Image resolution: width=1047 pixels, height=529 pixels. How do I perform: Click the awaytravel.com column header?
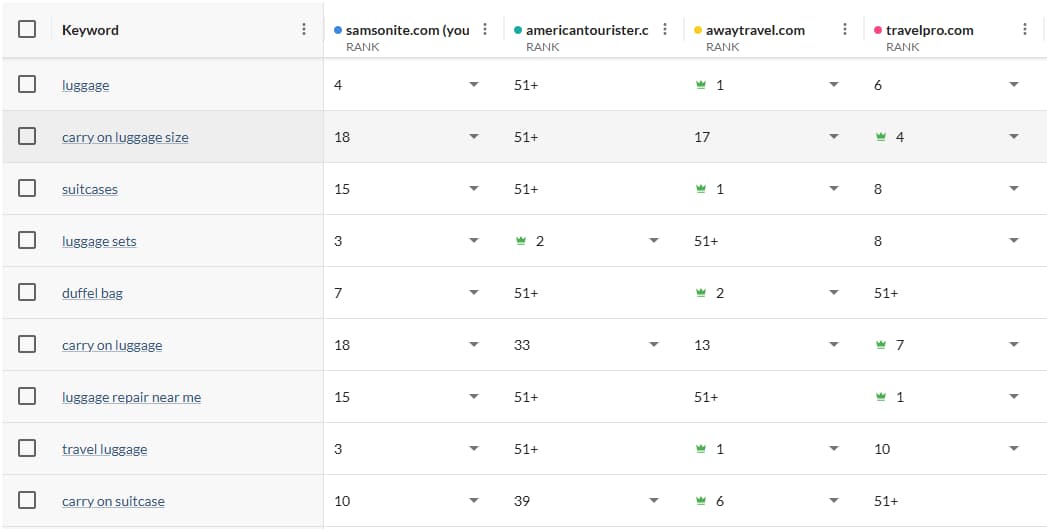point(755,30)
